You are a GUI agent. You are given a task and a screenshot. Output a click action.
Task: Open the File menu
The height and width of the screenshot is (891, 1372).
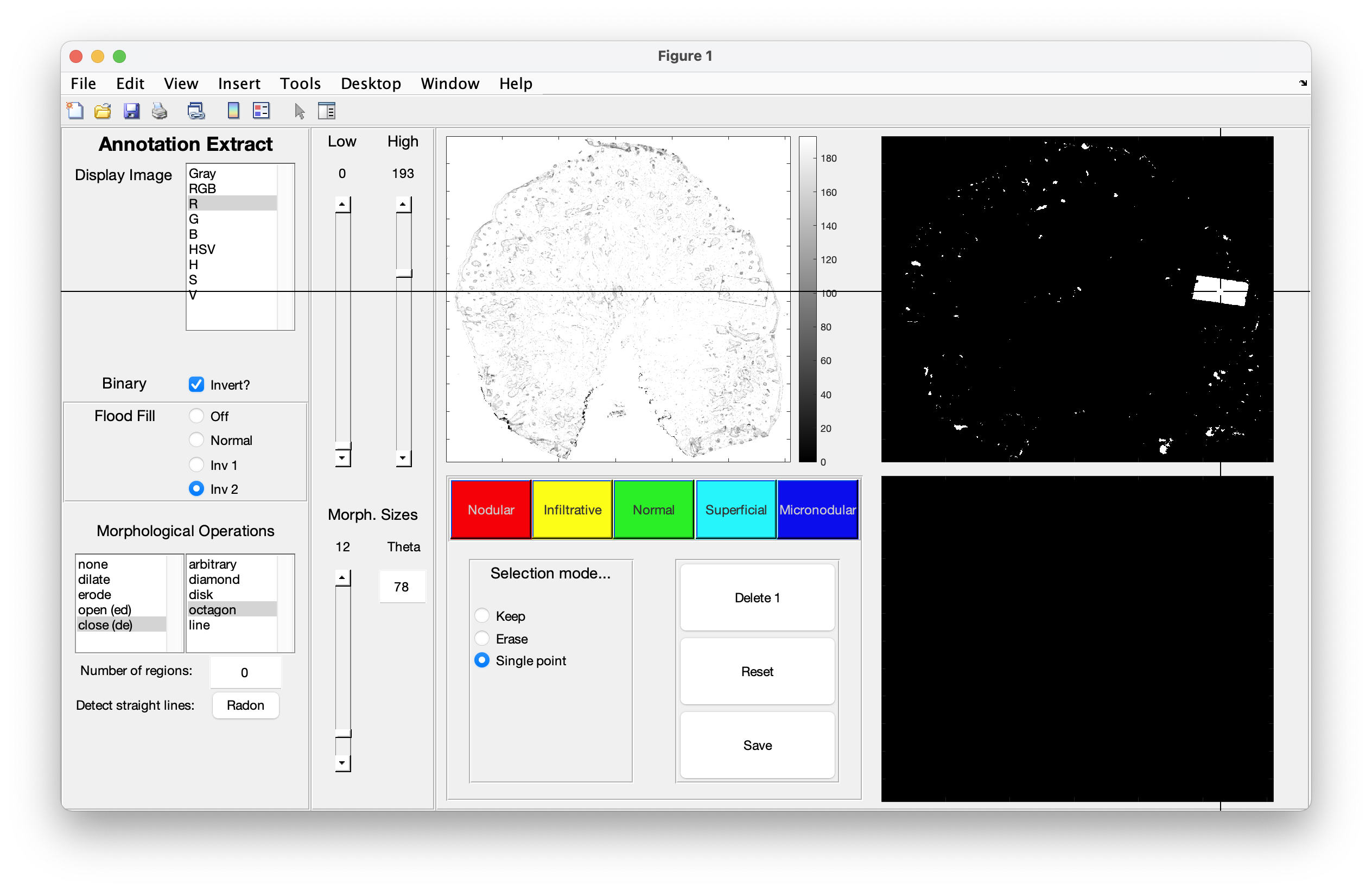(x=83, y=84)
